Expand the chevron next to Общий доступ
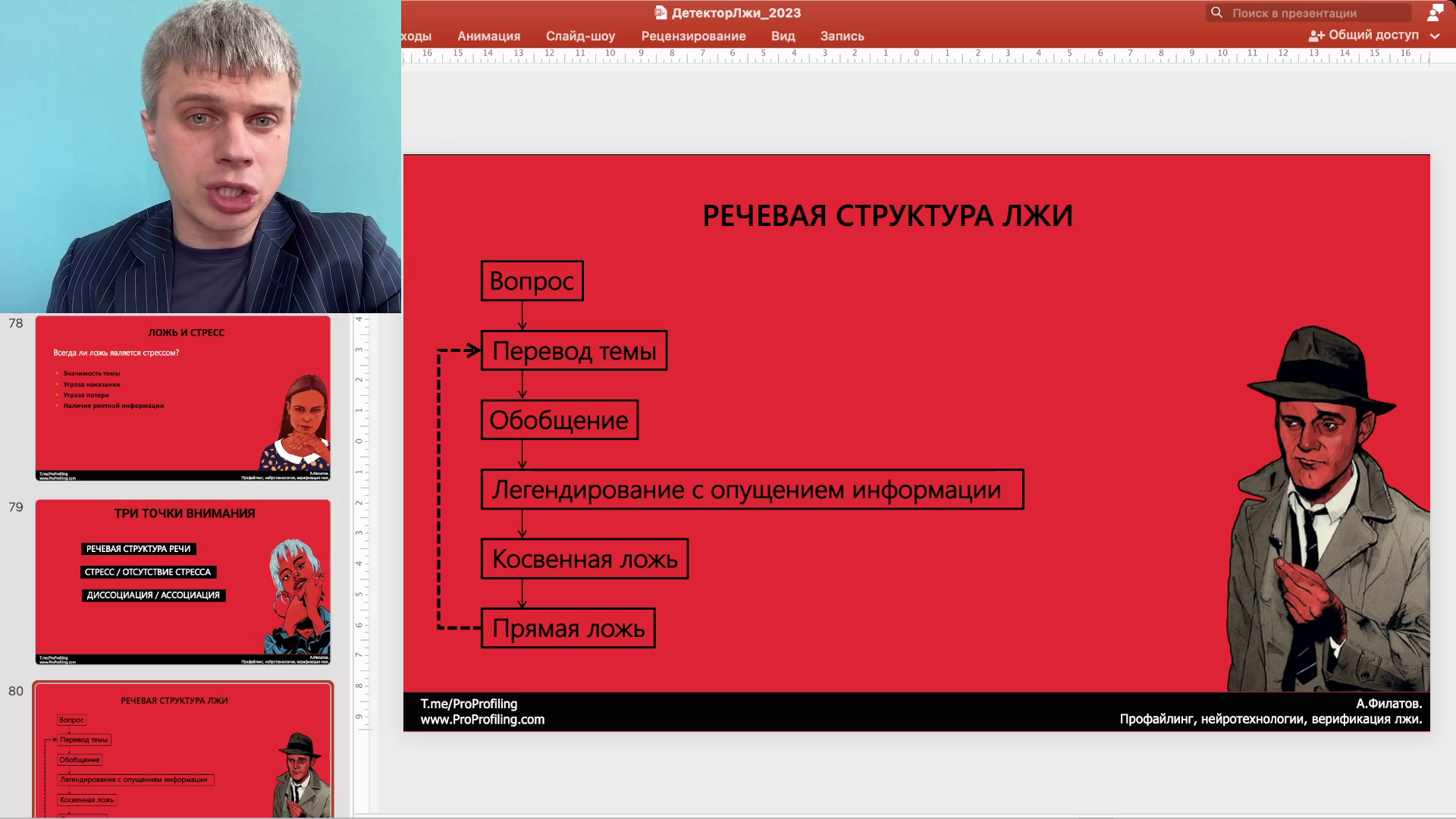Image resolution: width=1456 pixels, height=819 pixels. (1435, 36)
